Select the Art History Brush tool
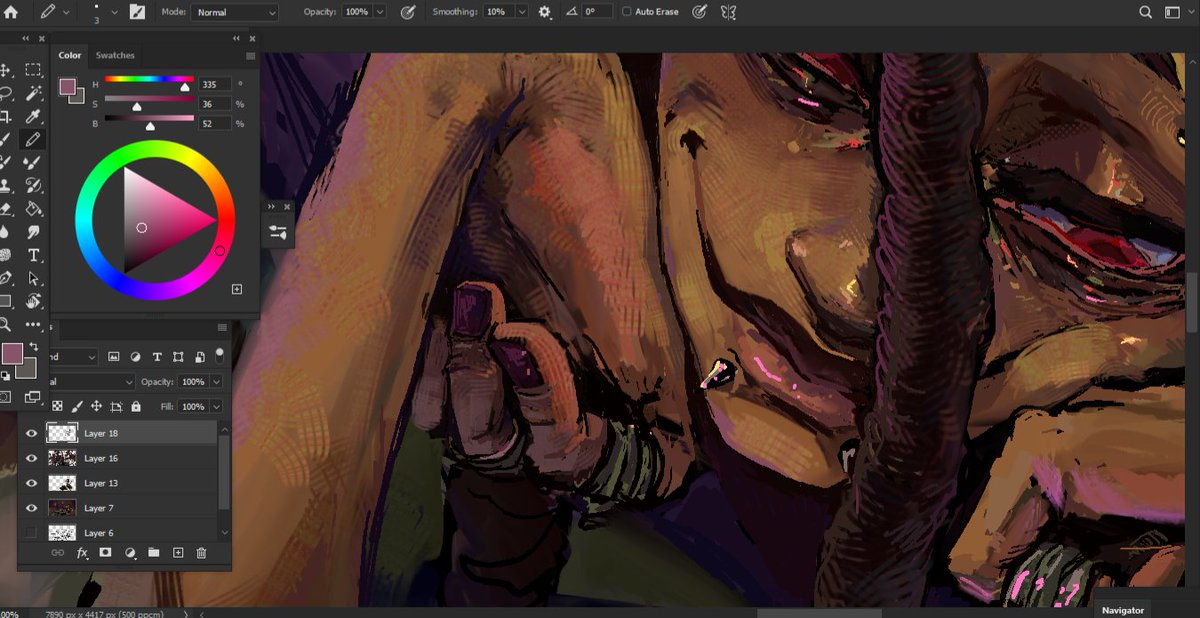The width and height of the screenshot is (1200, 618). coord(33,186)
